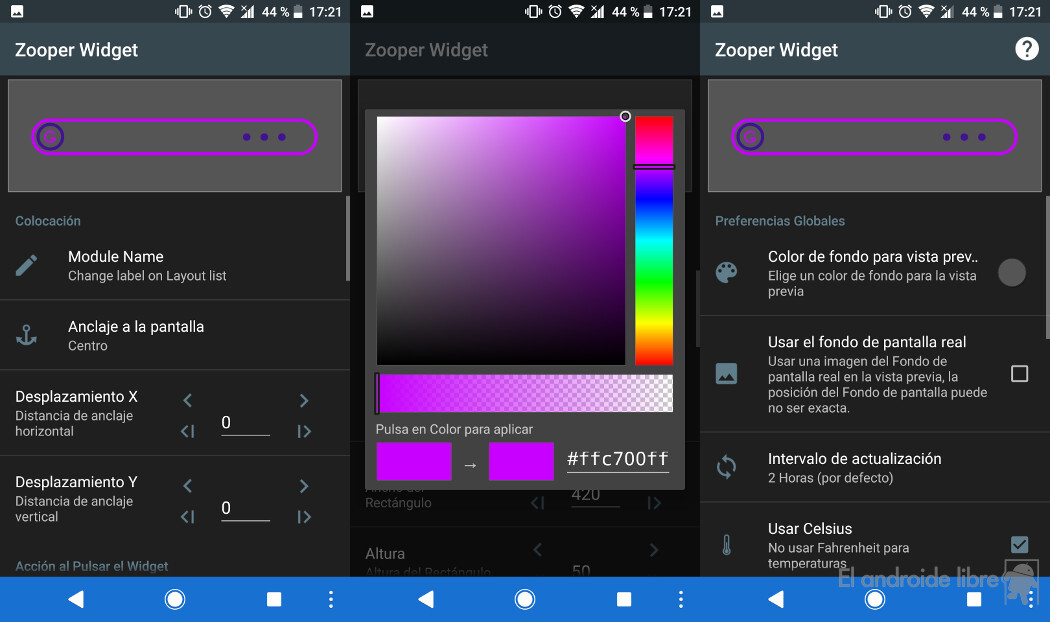The width and height of the screenshot is (1050, 622).
Task: Open the three-dot menu in the middle screen's nav bar
Action: click(681, 599)
